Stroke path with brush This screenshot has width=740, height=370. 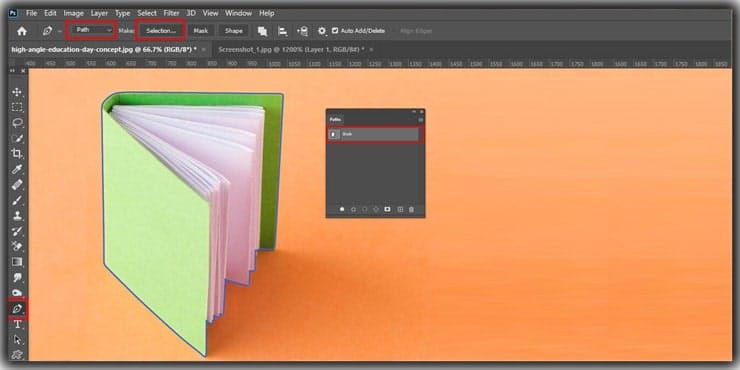click(x=353, y=209)
